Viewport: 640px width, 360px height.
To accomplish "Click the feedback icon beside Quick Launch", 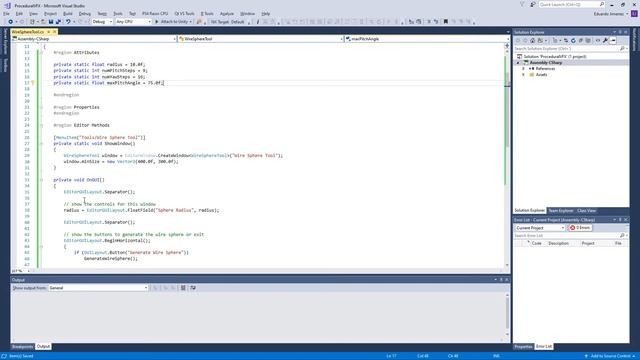I will 533,4.
